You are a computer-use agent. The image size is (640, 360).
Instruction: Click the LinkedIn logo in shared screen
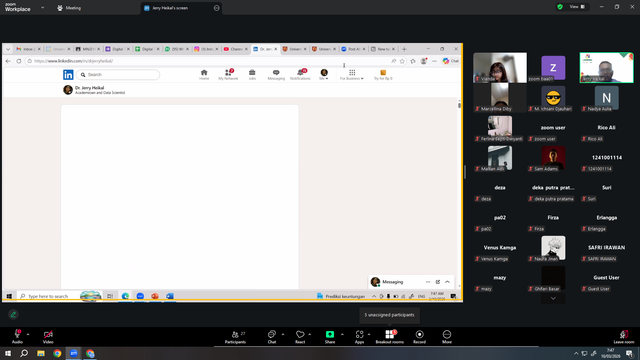[68, 75]
